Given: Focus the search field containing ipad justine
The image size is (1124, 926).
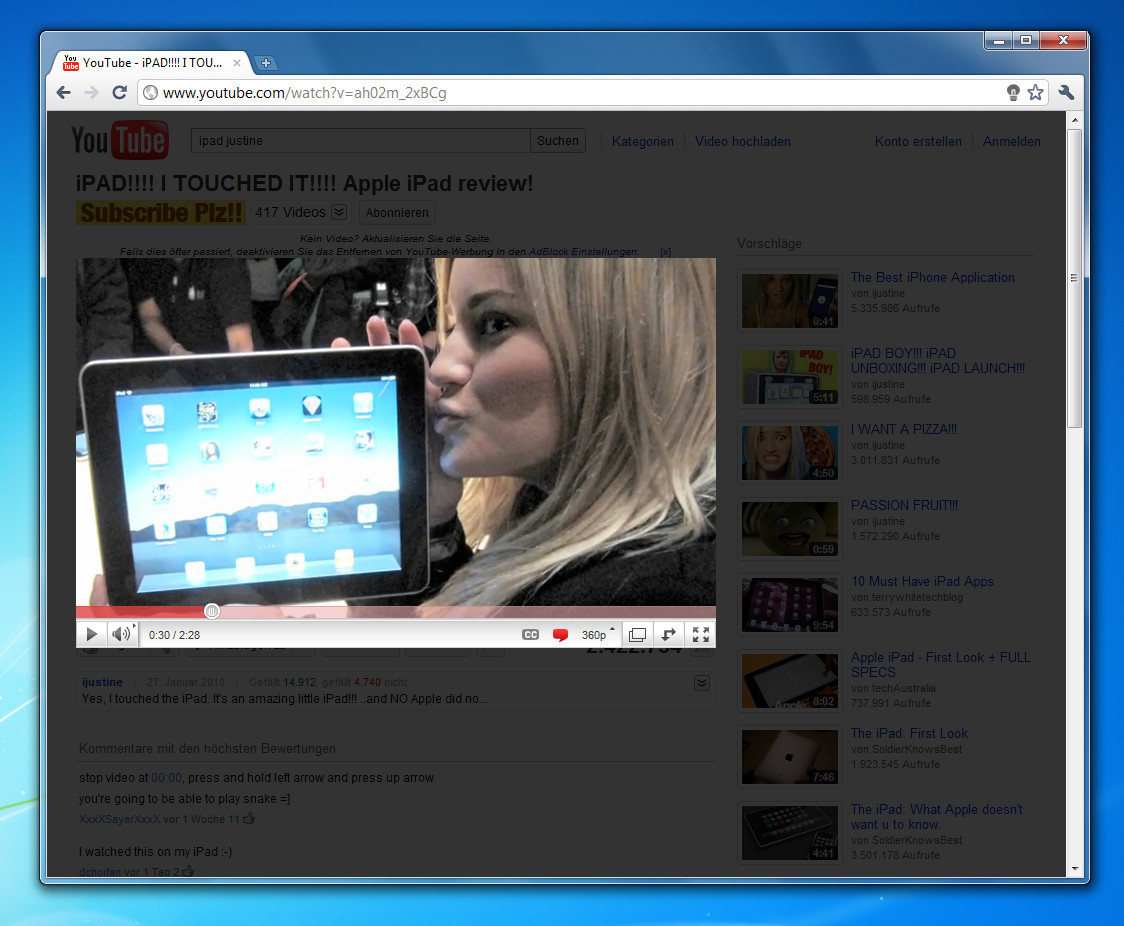Looking at the screenshot, I should pyautogui.click(x=361, y=140).
